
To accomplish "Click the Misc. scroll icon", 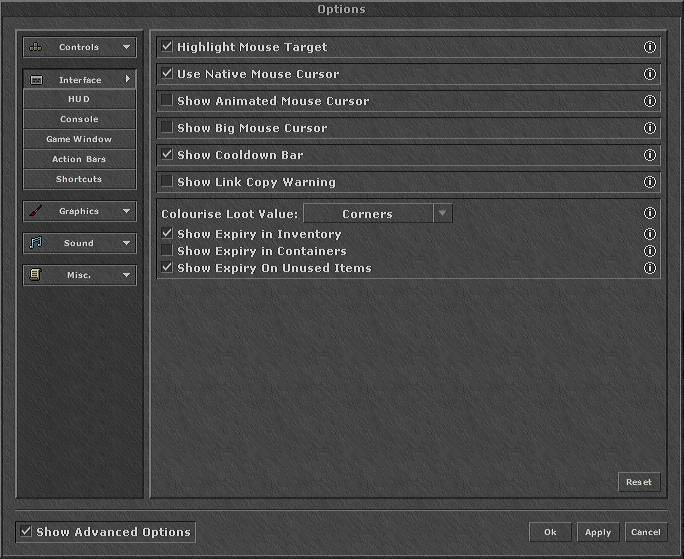I will (35, 274).
